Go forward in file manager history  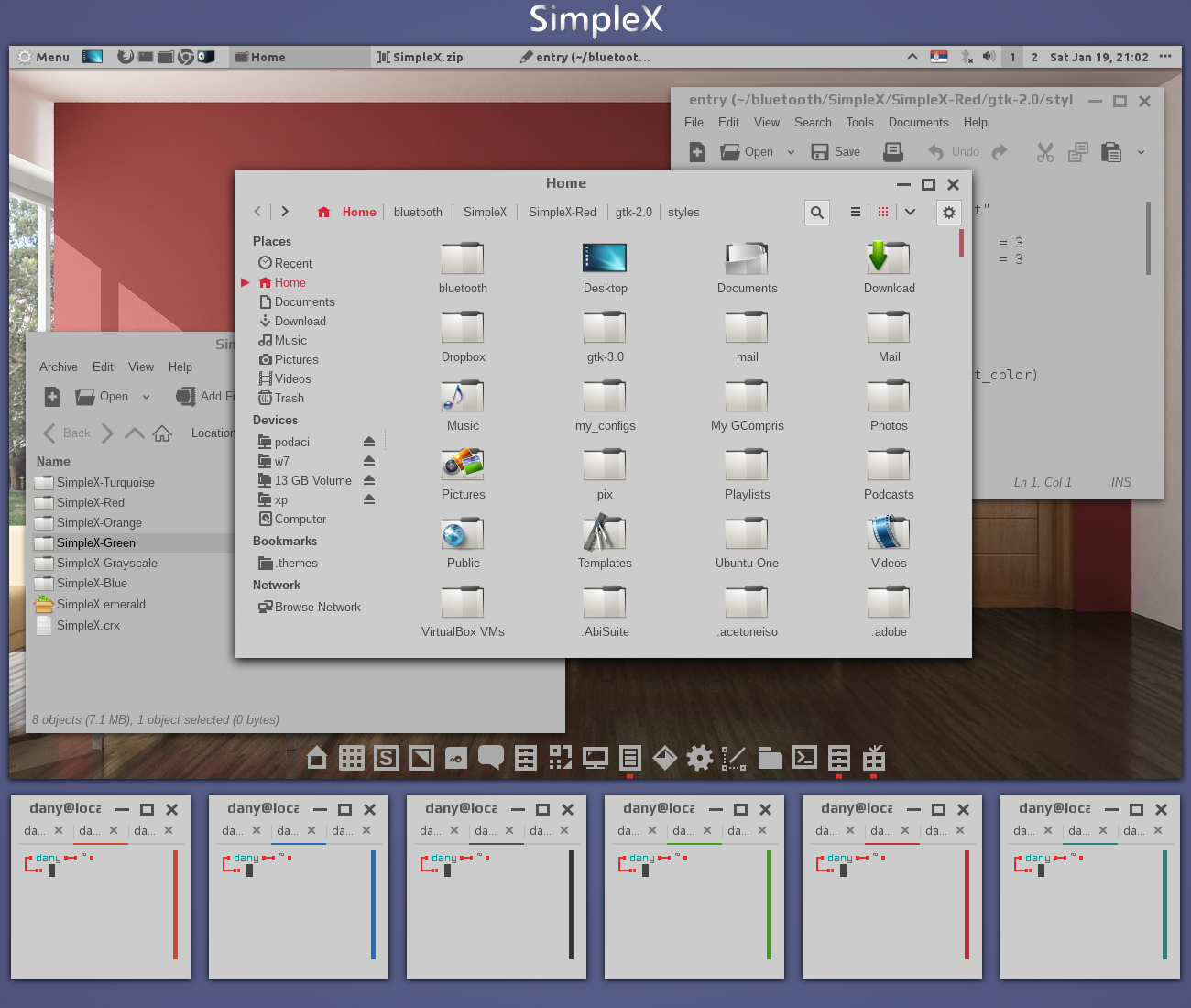coord(285,212)
